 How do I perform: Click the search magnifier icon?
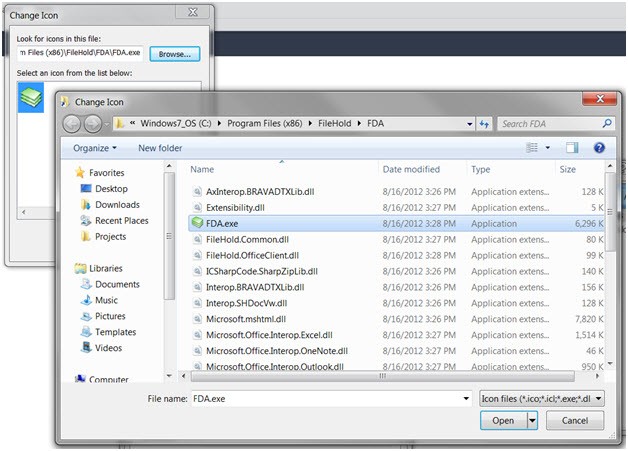click(x=607, y=124)
